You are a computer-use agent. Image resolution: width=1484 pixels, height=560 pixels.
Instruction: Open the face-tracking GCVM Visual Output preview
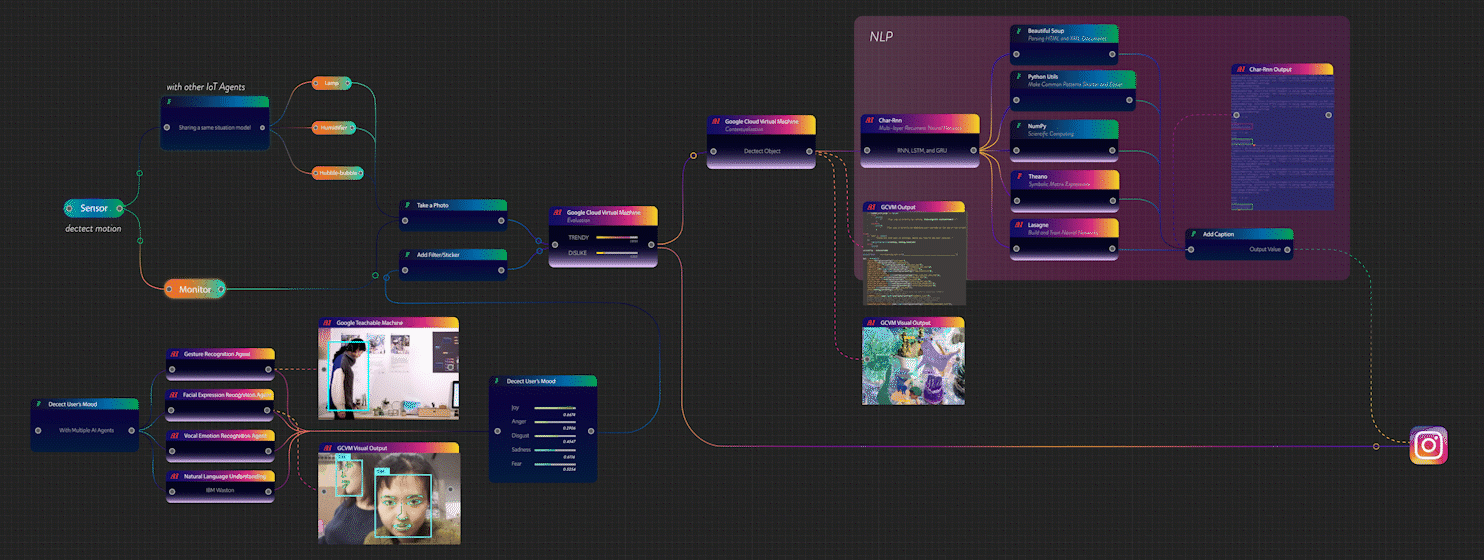coord(389,498)
